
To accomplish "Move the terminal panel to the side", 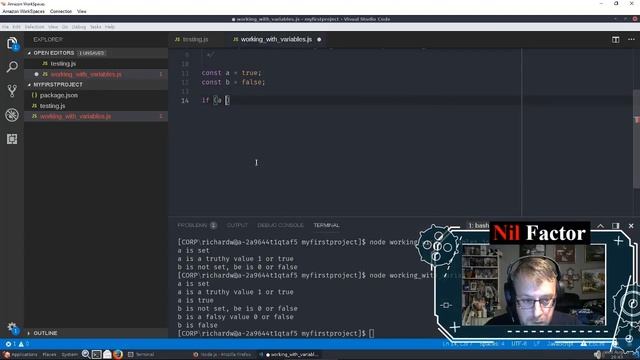I will 616,226.
